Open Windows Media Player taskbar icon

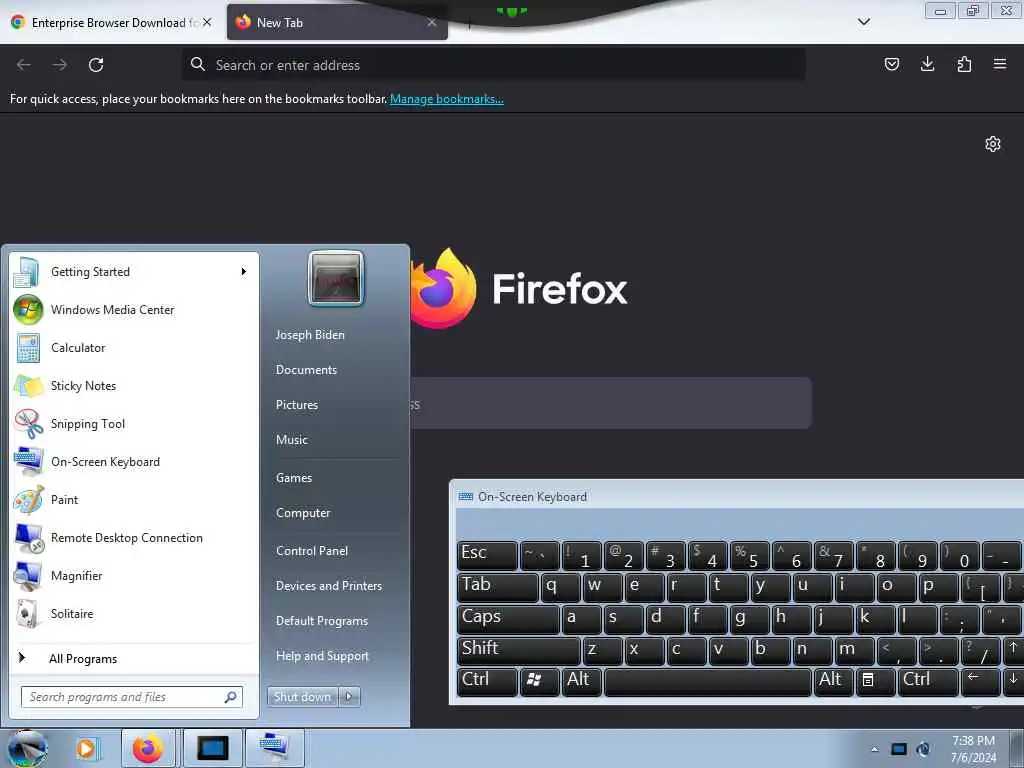pos(86,748)
